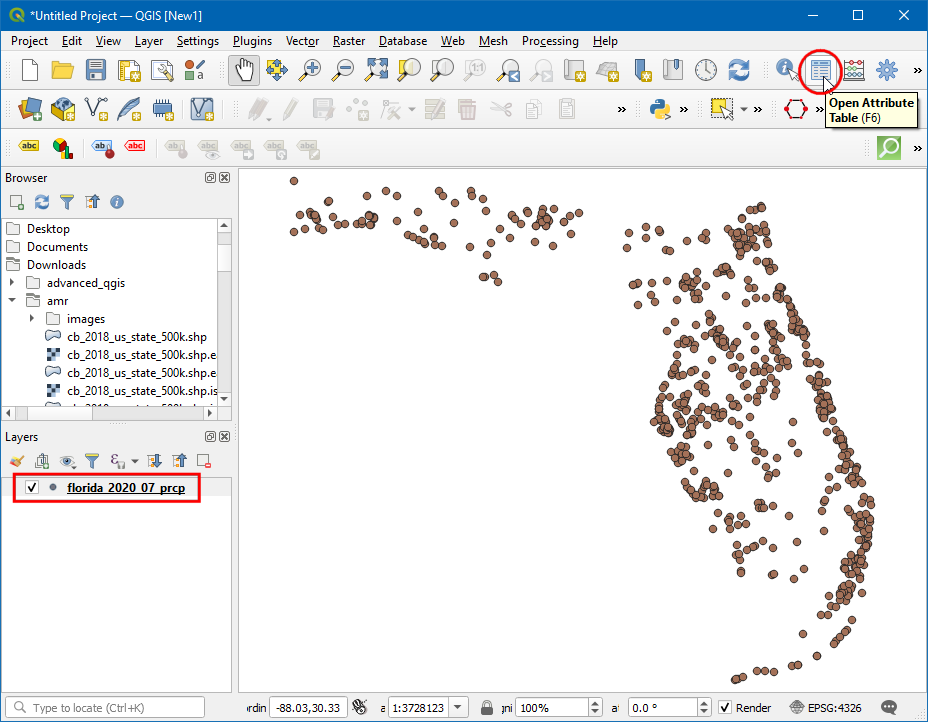Collapse the amr folder in Browser
The width and height of the screenshot is (928, 722).
click(12, 301)
